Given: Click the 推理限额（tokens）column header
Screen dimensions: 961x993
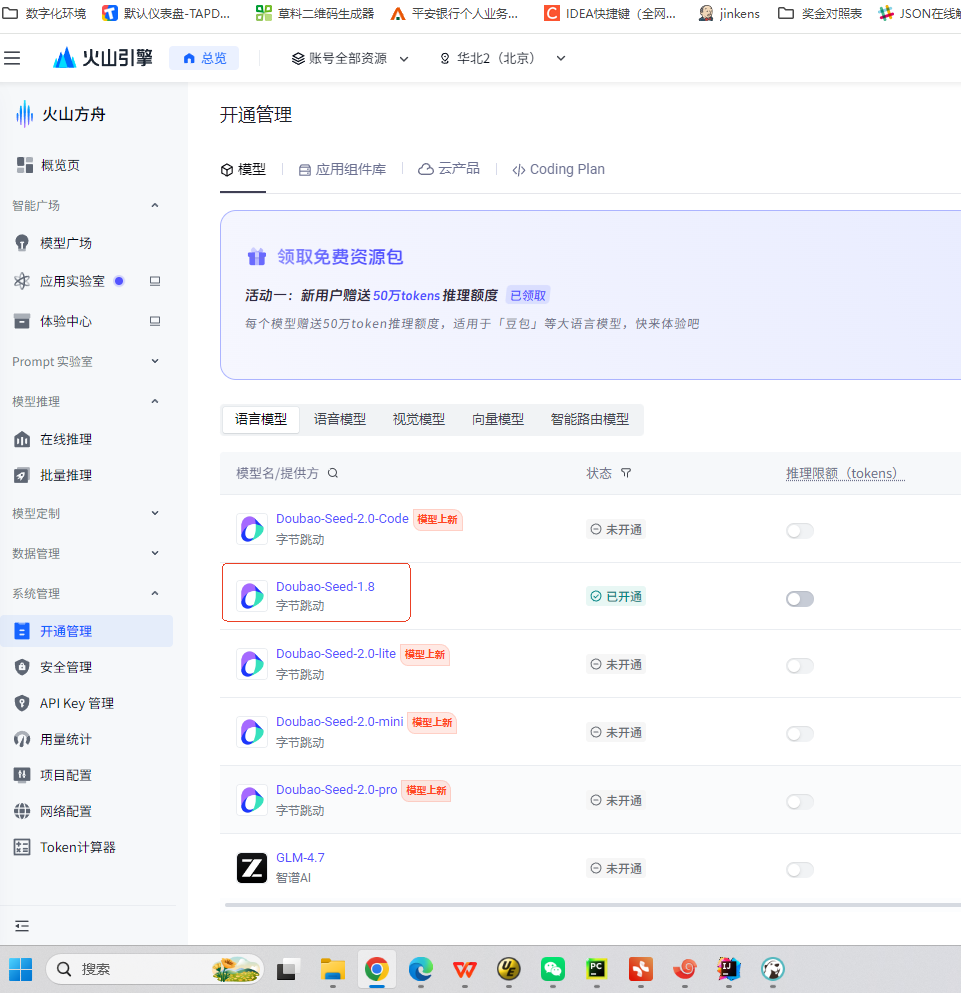Looking at the screenshot, I should tap(845, 473).
